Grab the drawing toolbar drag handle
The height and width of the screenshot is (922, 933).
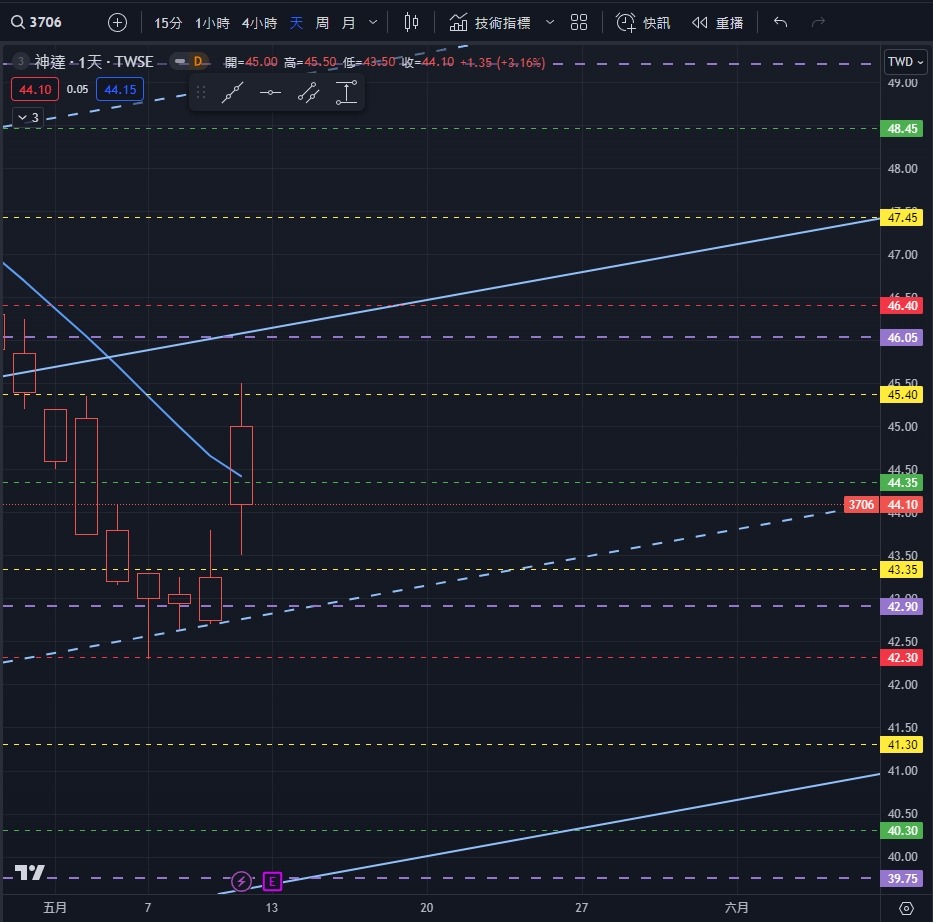(x=201, y=92)
